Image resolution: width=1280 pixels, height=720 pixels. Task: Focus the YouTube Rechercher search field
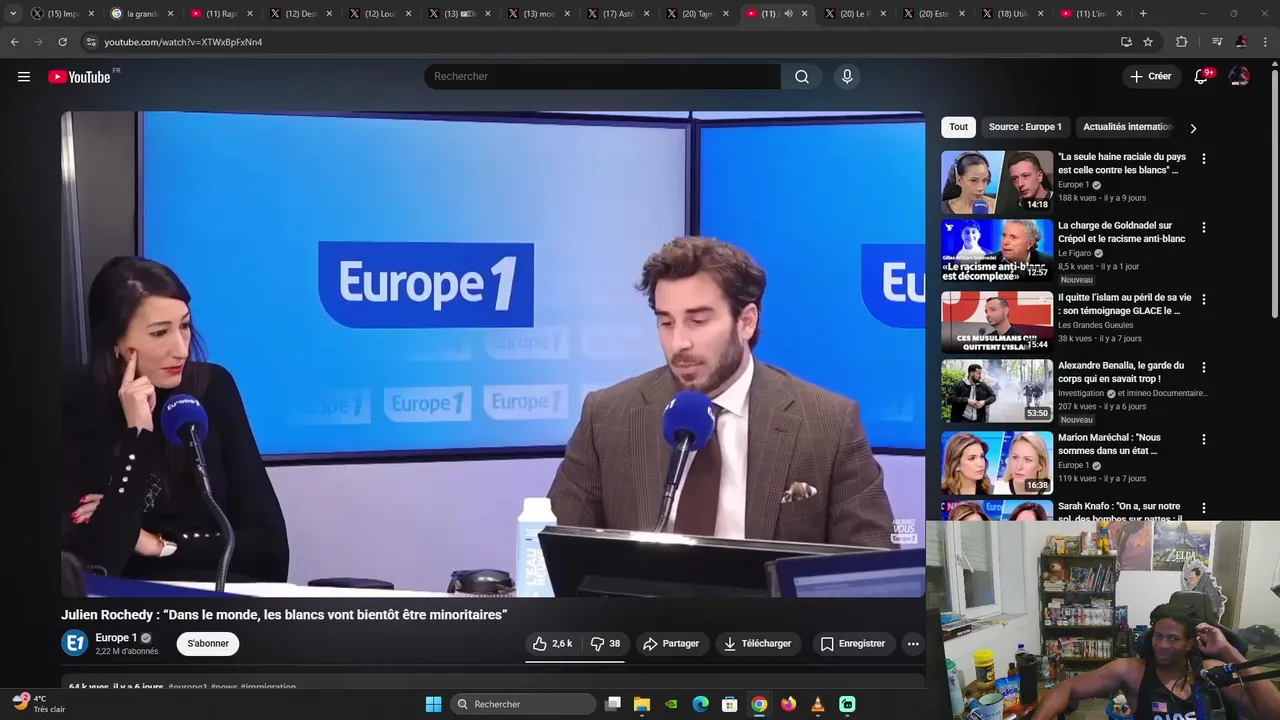coord(602,77)
